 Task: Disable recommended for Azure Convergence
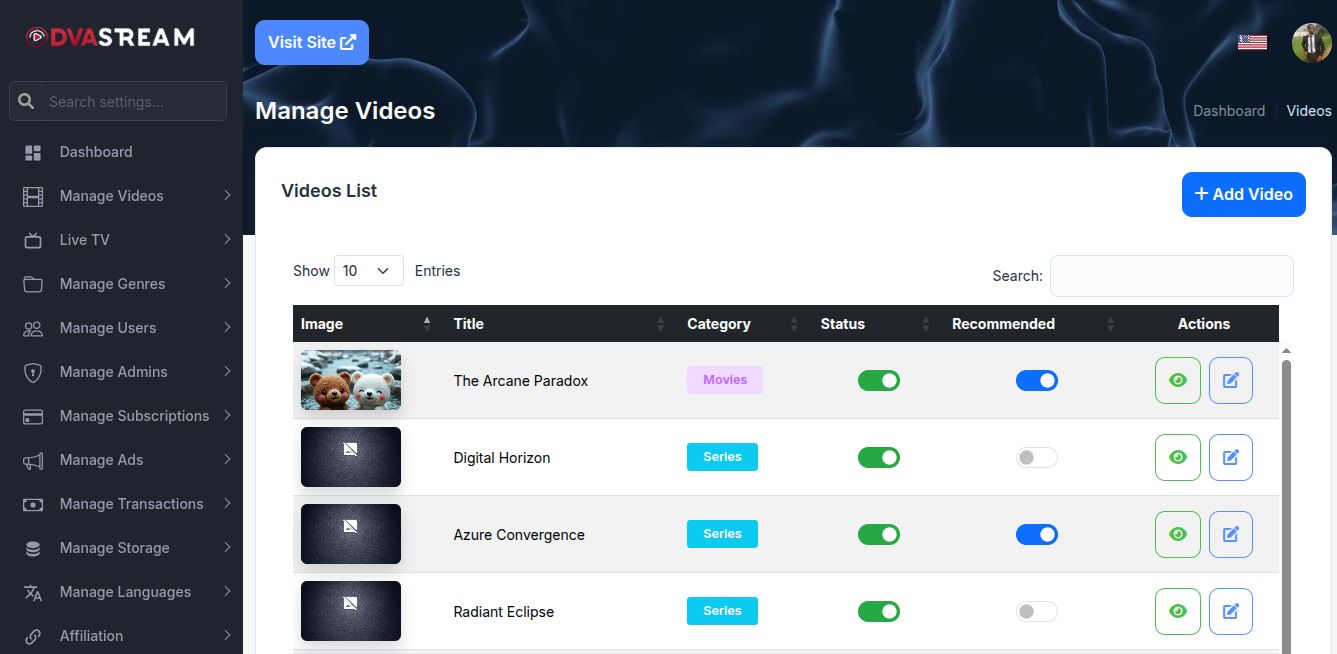[1037, 534]
